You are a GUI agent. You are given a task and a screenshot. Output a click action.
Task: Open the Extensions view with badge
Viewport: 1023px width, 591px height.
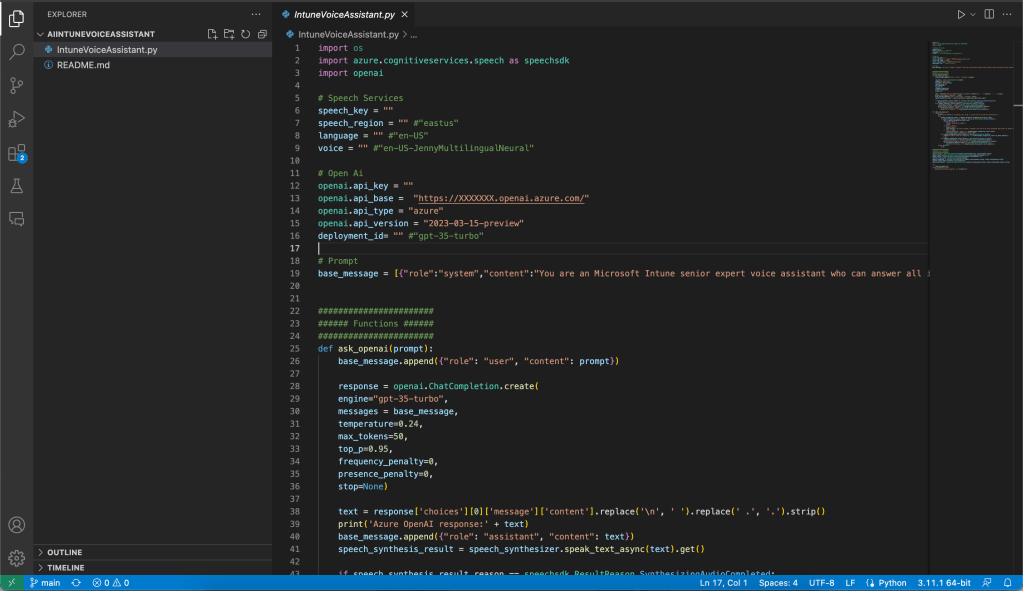click(17, 153)
